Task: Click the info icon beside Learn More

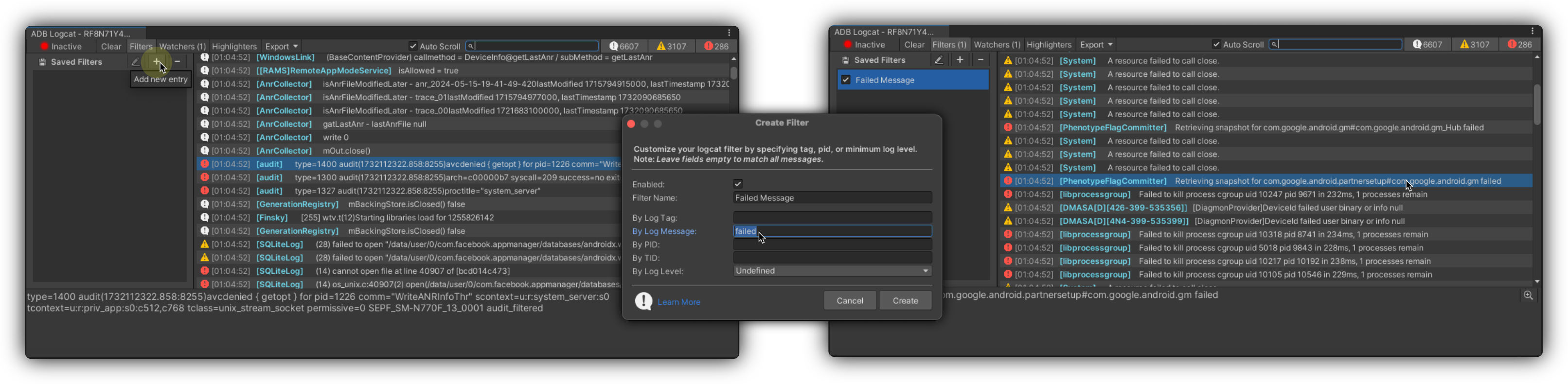Action: pos(643,301)
